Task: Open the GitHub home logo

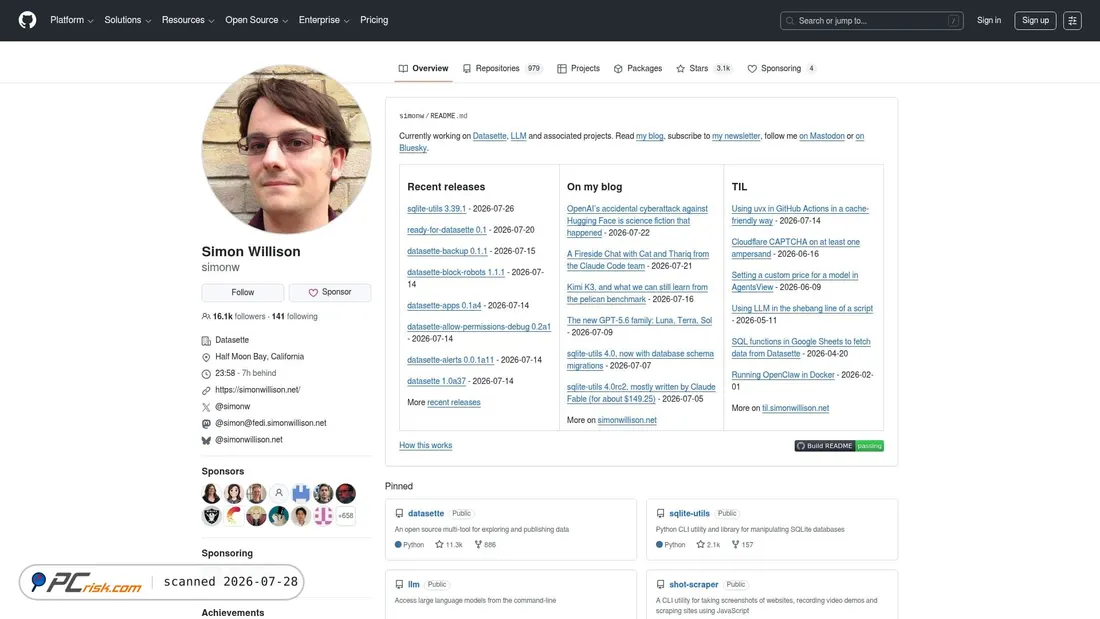Action: point(27,20)
